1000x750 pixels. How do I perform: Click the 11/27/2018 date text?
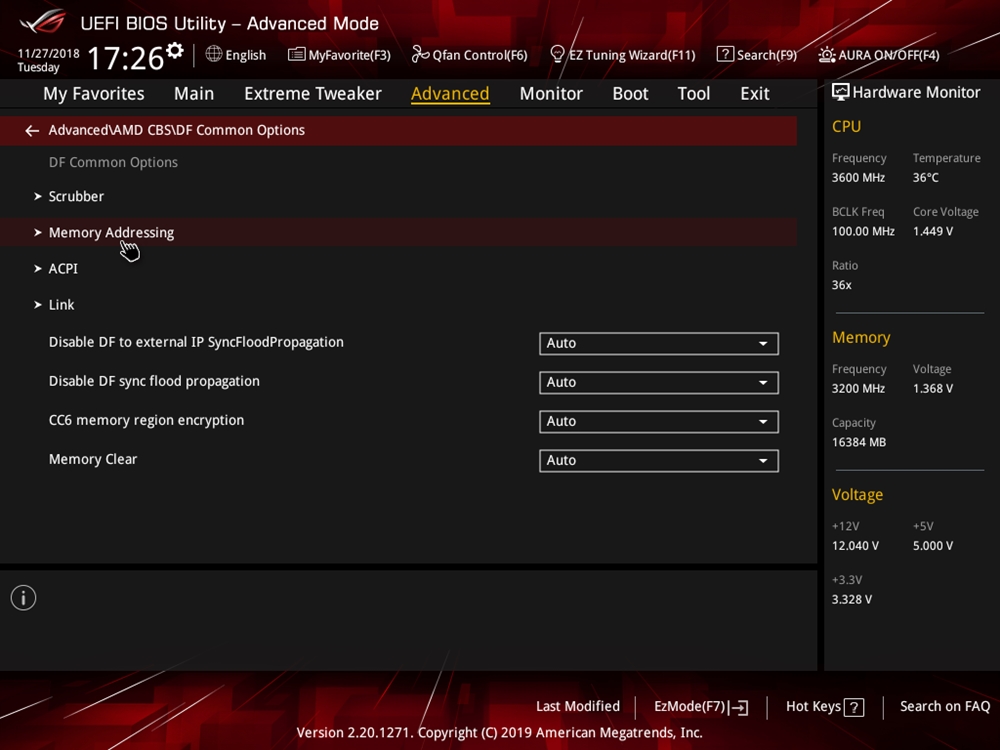(48, 54)
